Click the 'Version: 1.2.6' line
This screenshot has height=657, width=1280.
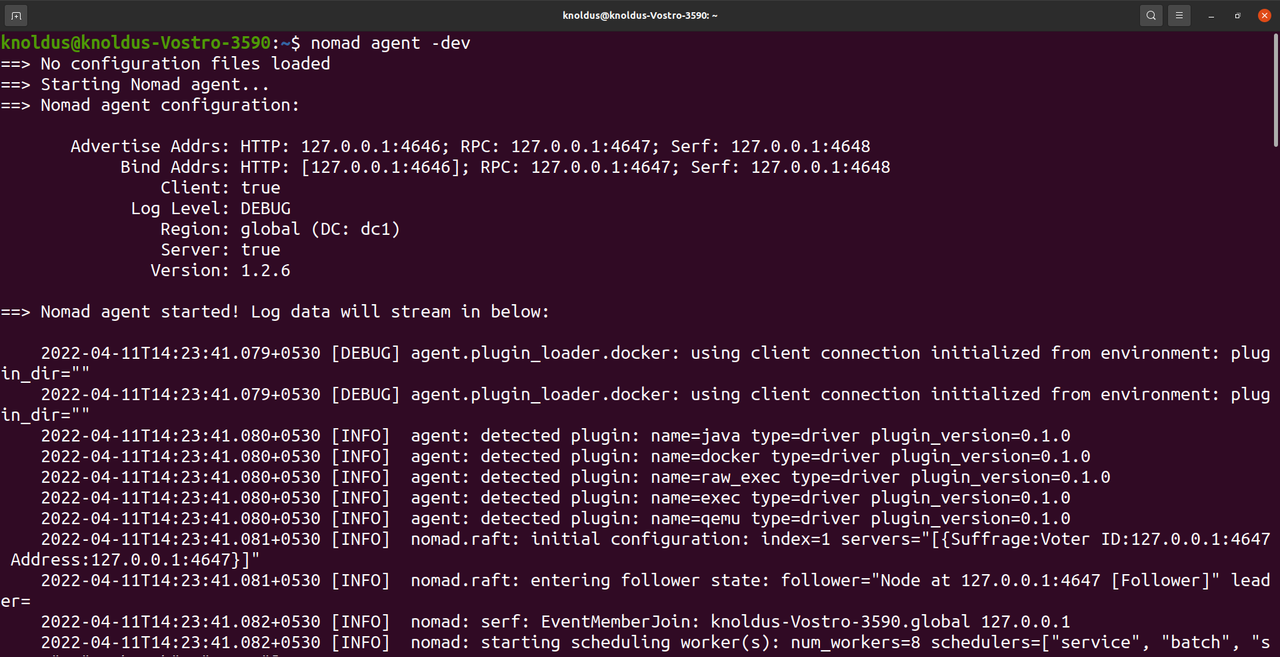tap(220, 270)
